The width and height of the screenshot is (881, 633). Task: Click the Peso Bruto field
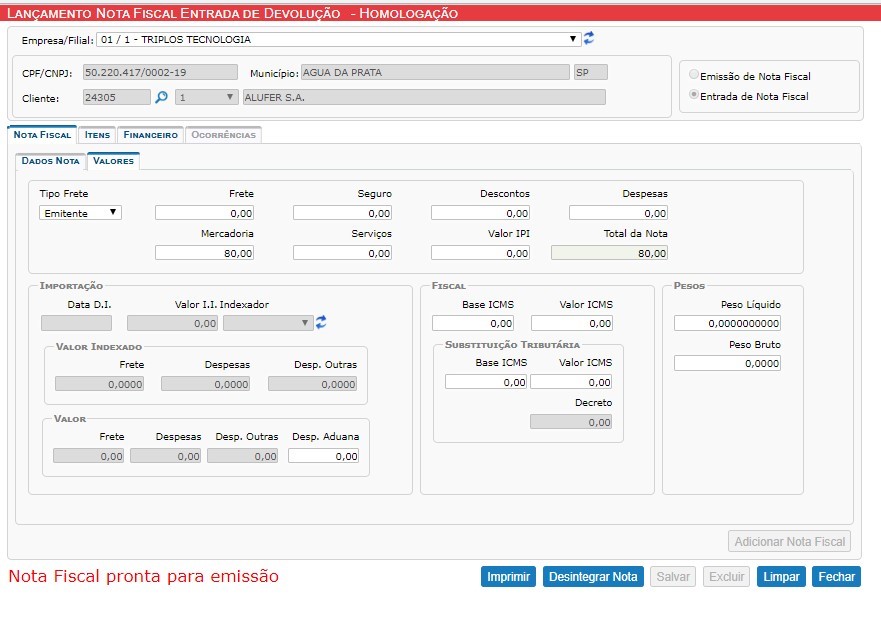[728, 363]
